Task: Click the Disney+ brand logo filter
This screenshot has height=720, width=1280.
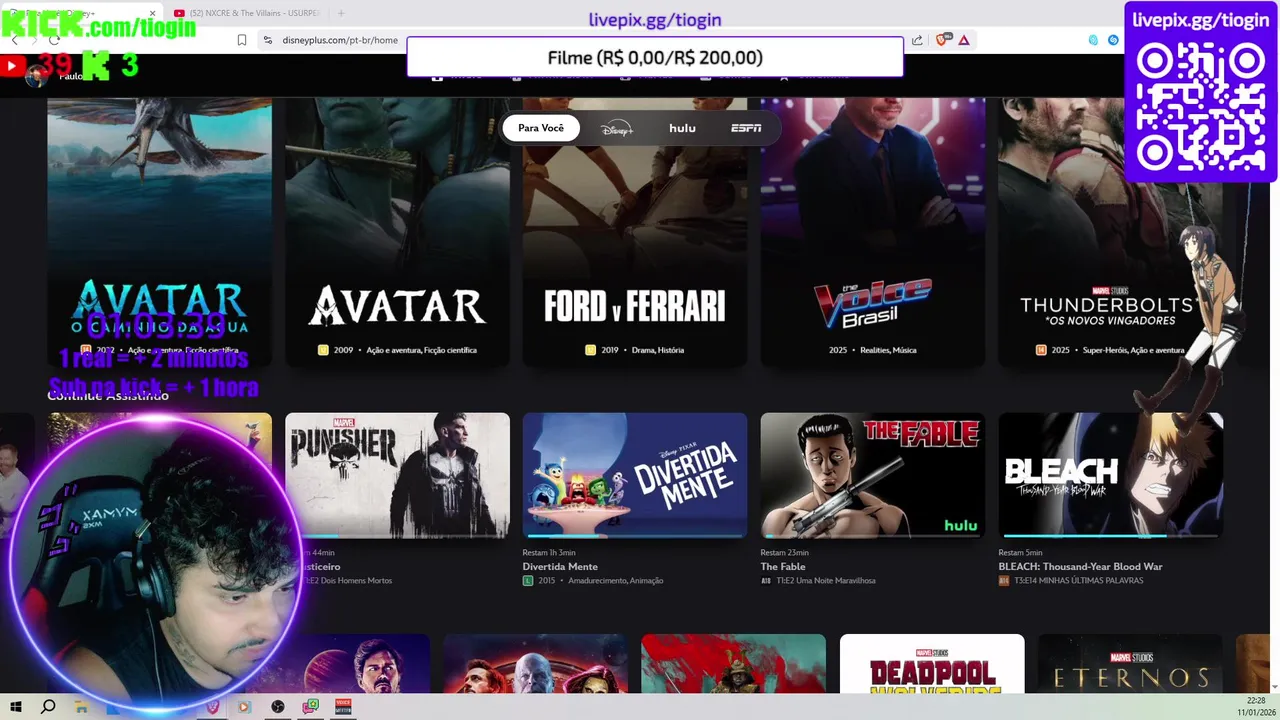Action: 617,128
